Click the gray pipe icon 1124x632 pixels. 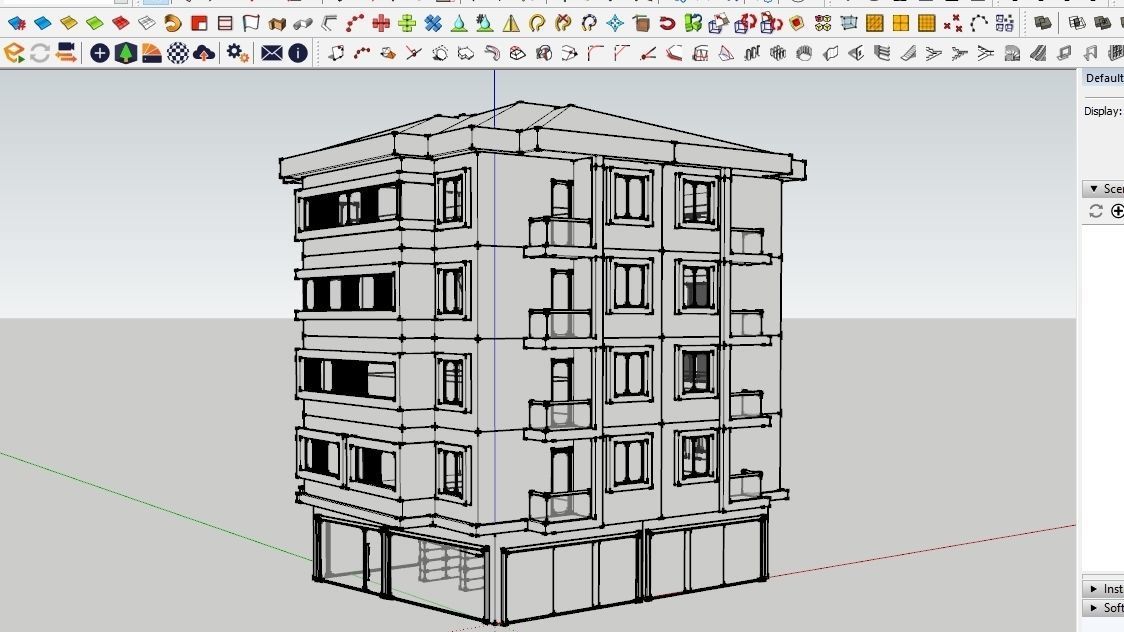click(x=303, y=24)
